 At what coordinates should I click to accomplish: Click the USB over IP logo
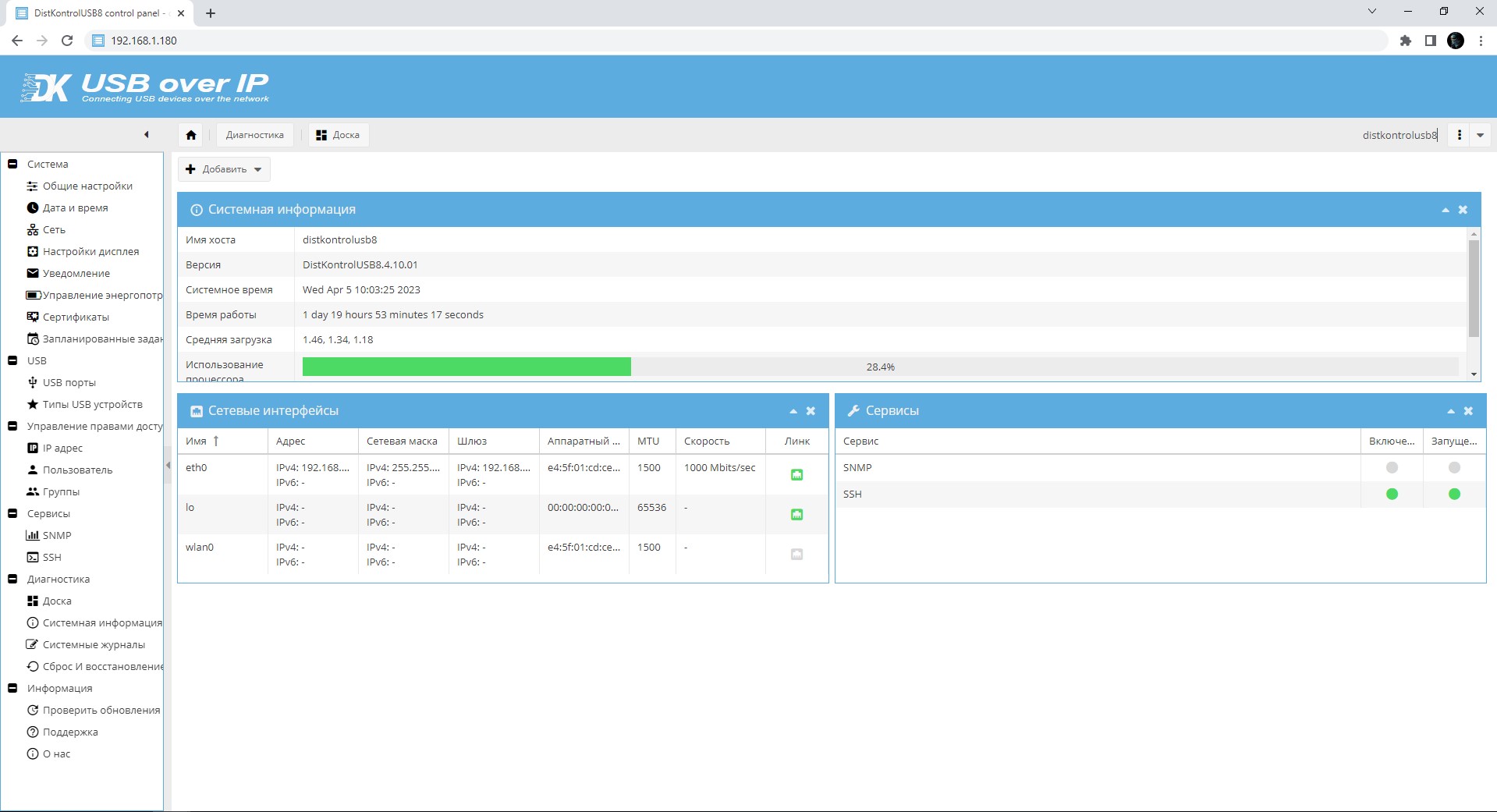pos(145,87)
